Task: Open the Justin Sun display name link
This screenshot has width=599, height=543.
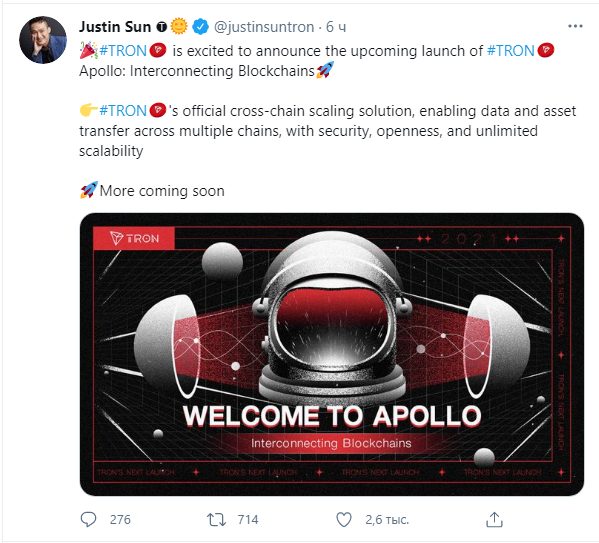Action: point(115,27)
